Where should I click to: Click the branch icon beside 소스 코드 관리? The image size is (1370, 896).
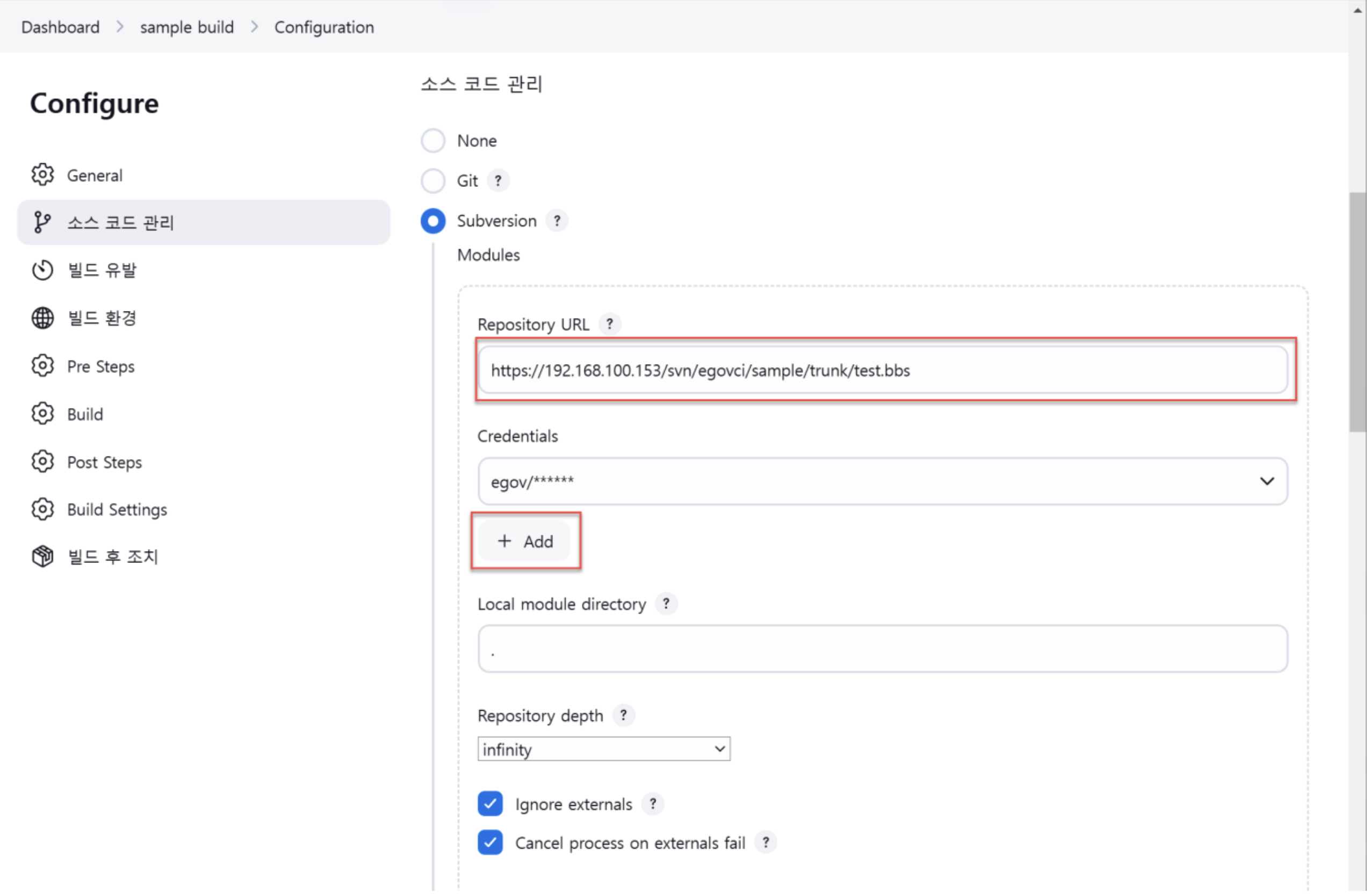[x=41, y=223]
